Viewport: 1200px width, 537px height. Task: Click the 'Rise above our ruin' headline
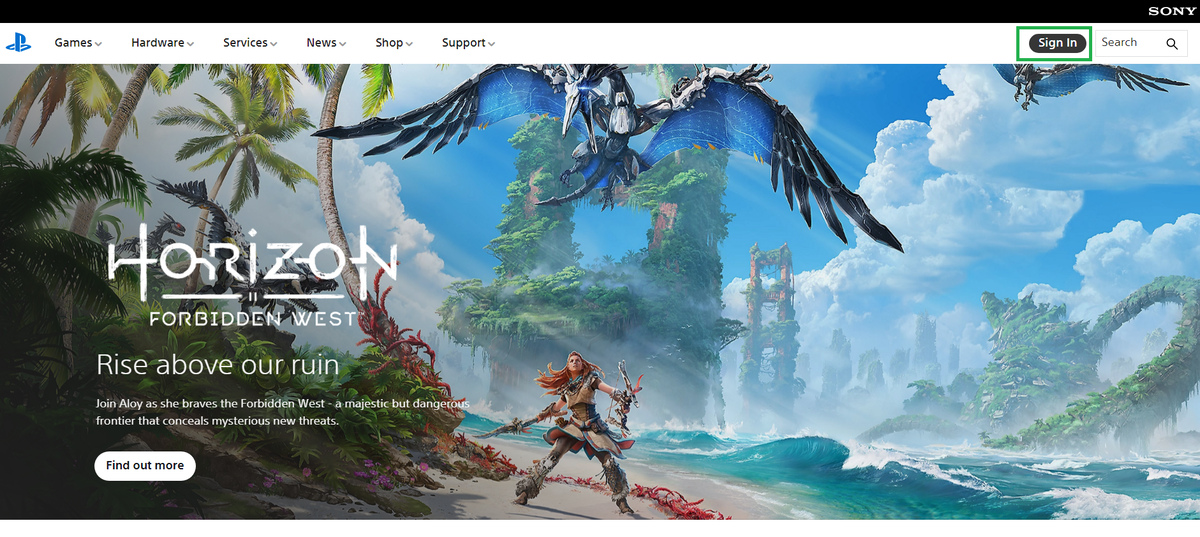coord(217,364)
